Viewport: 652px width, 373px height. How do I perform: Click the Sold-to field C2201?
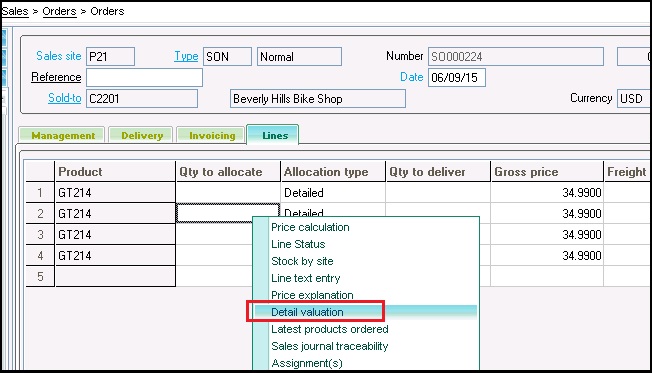tap(142, 99)
